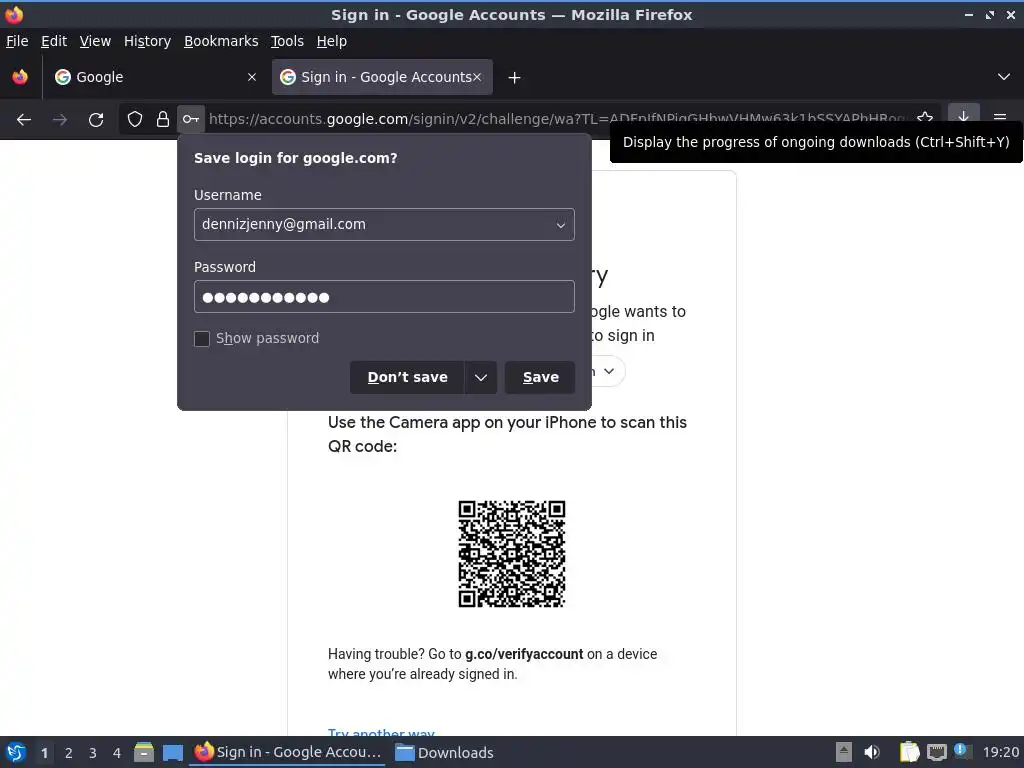
Task: Click the back navigation arrow
Action: (x=24, y=120)
